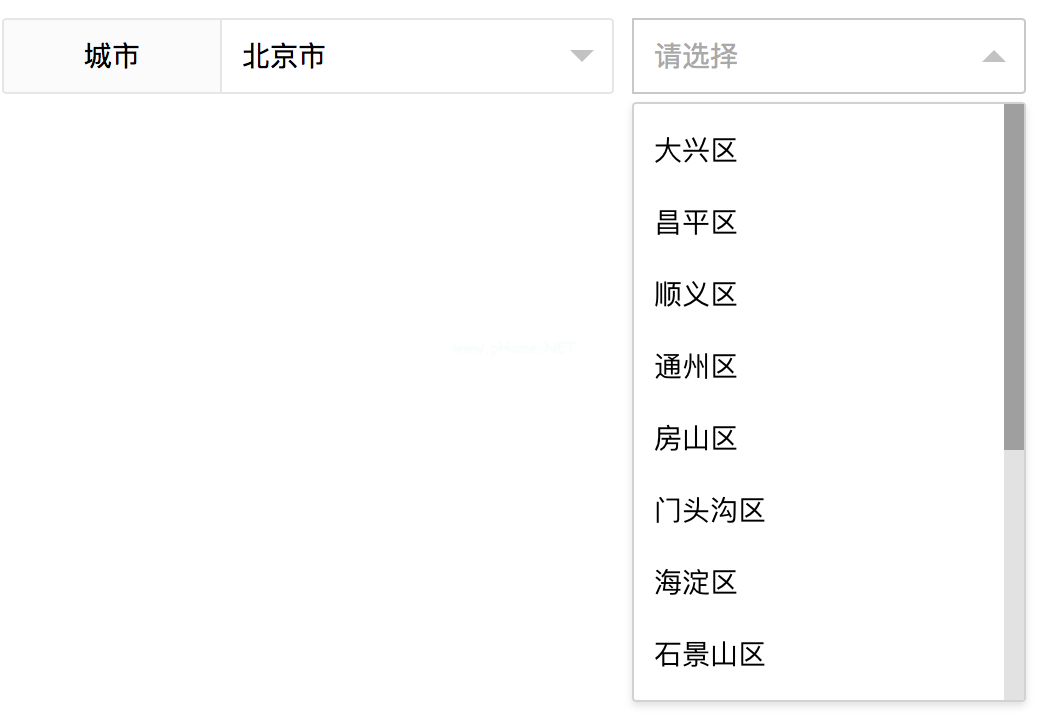Choose 昌平区 in the dropdown list
Screen dimensions: 1038x714
[696, 223]
